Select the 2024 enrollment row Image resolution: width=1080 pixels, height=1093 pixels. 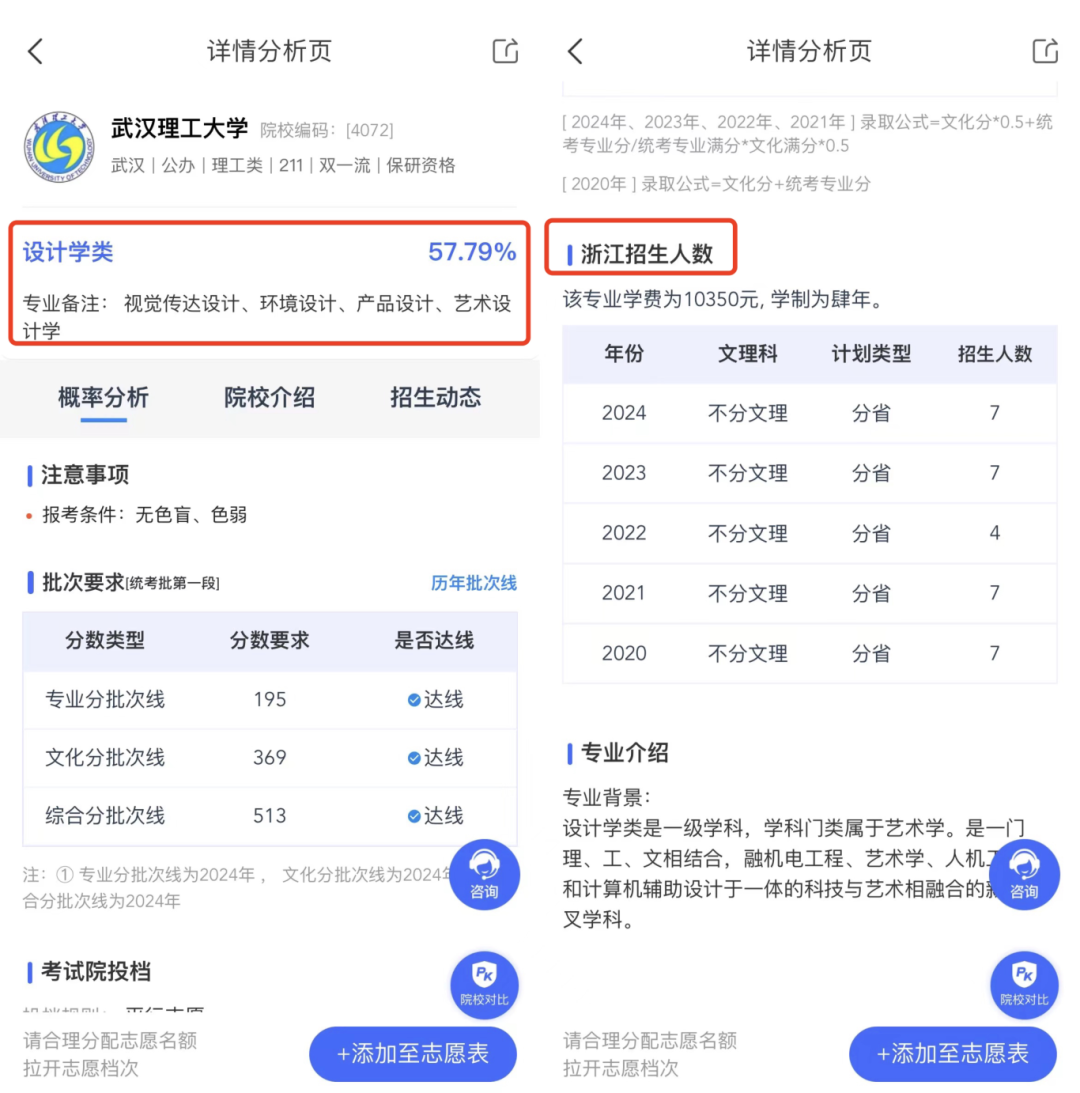809,413
